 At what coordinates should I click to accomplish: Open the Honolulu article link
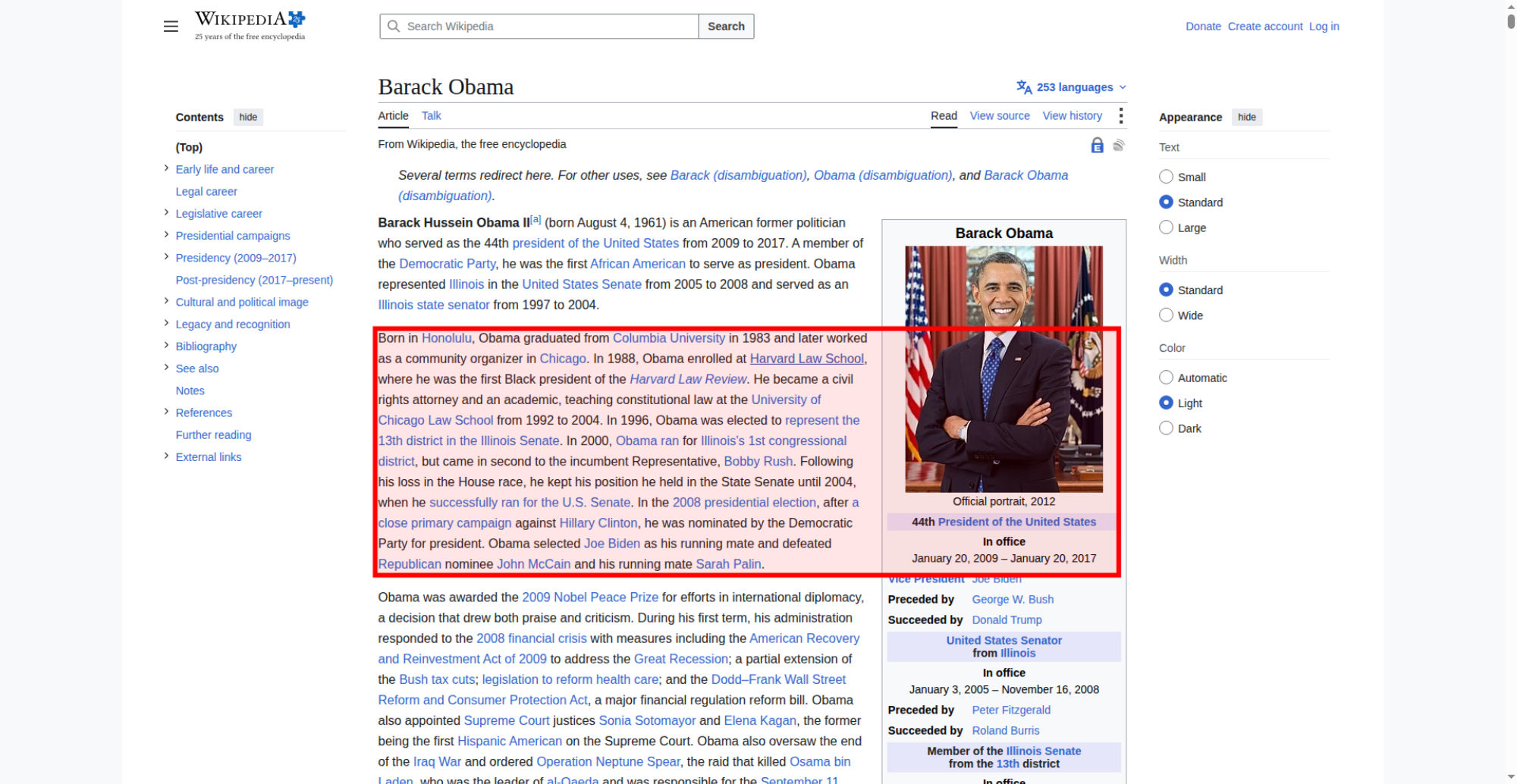[x=446, y=338]
